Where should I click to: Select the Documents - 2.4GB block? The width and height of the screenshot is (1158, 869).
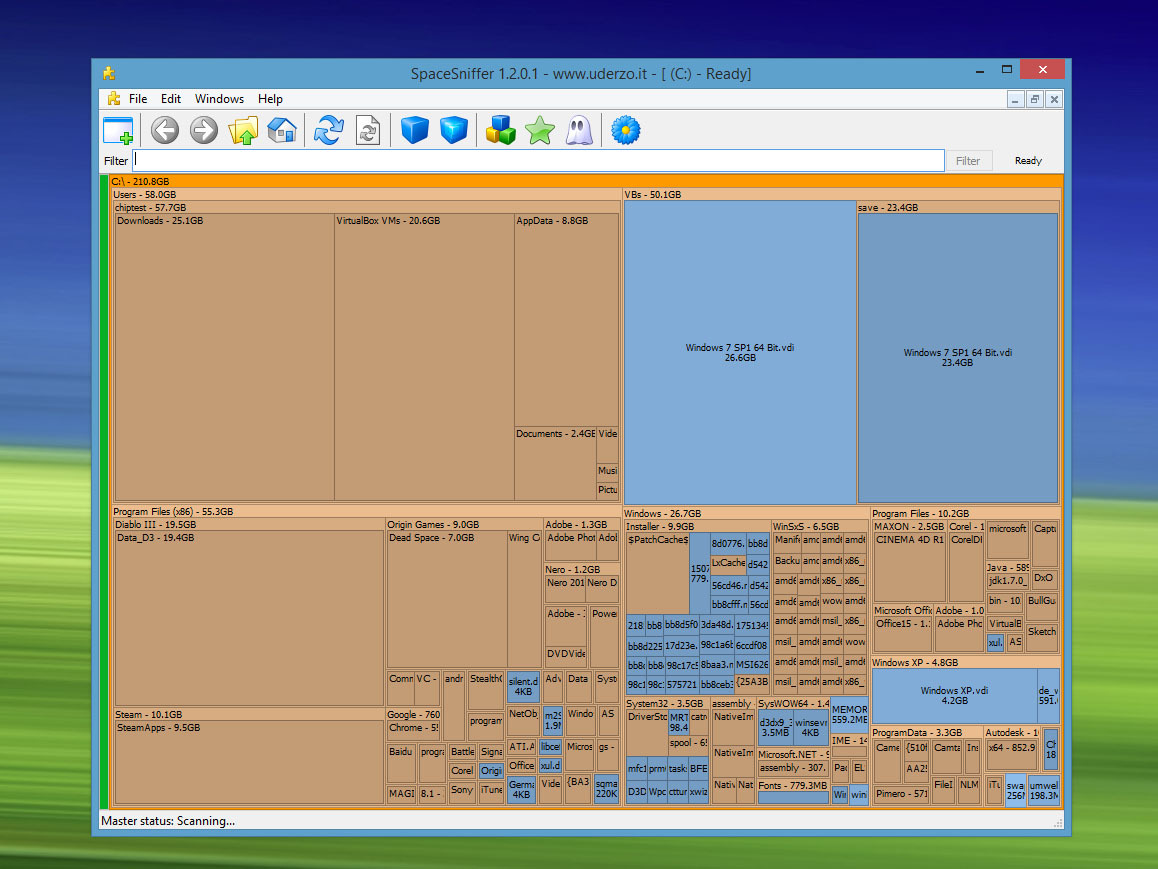pyautogui.click(x=555, y=464)
